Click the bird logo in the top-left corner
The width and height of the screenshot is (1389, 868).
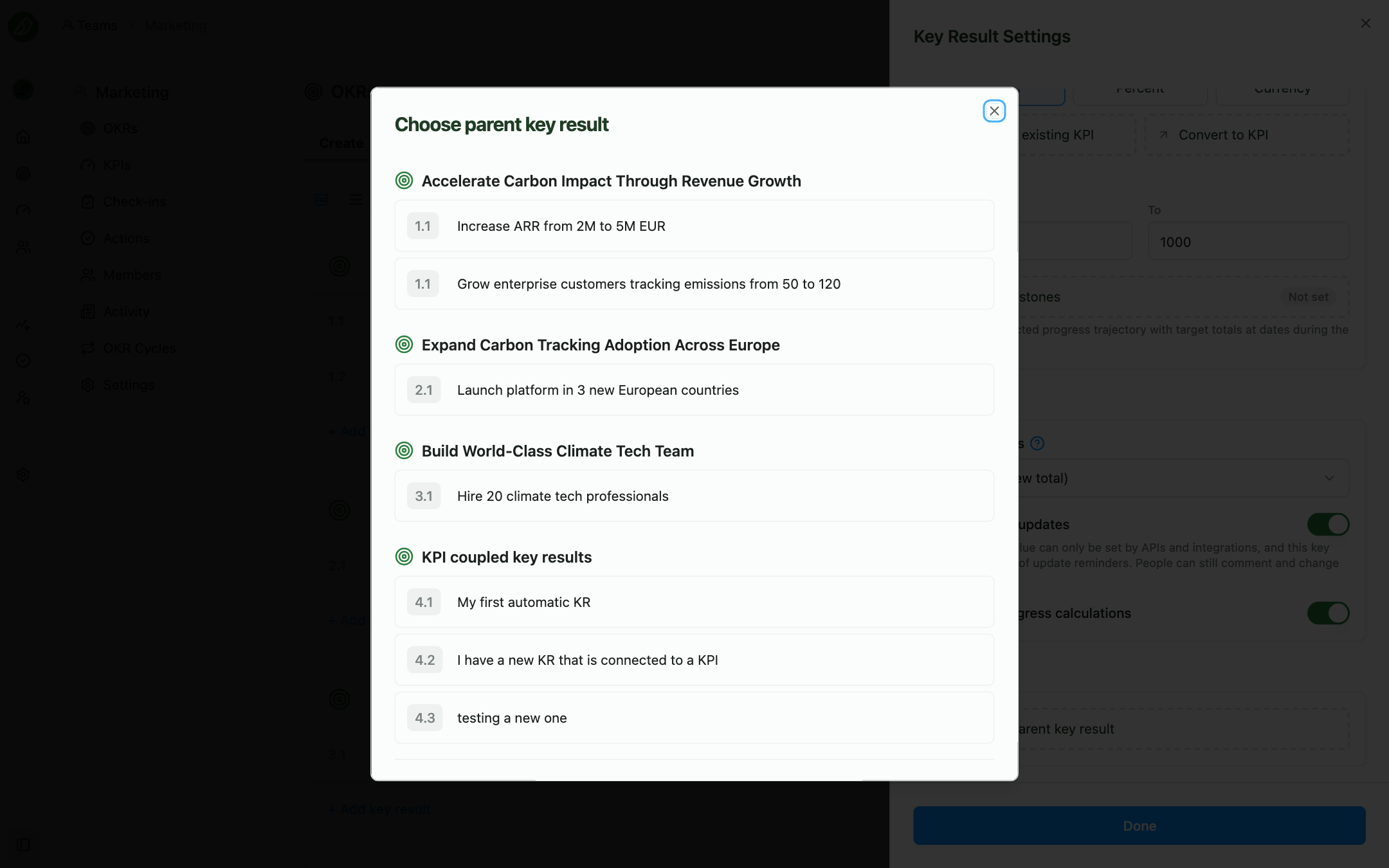[23, 26]
